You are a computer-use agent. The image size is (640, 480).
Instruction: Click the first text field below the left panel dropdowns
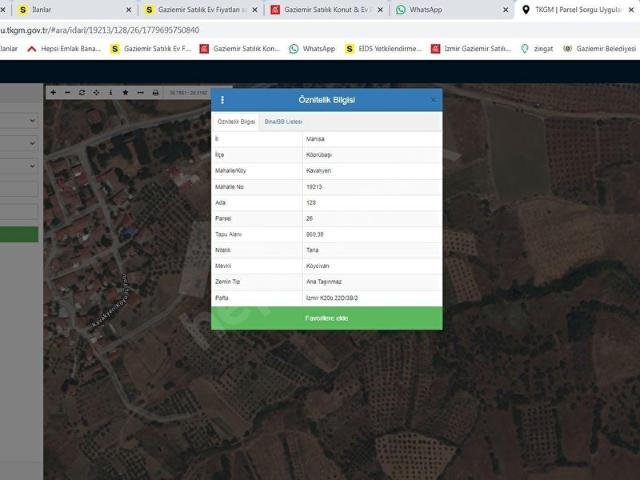pyautogui.click(x=19, y=189)
